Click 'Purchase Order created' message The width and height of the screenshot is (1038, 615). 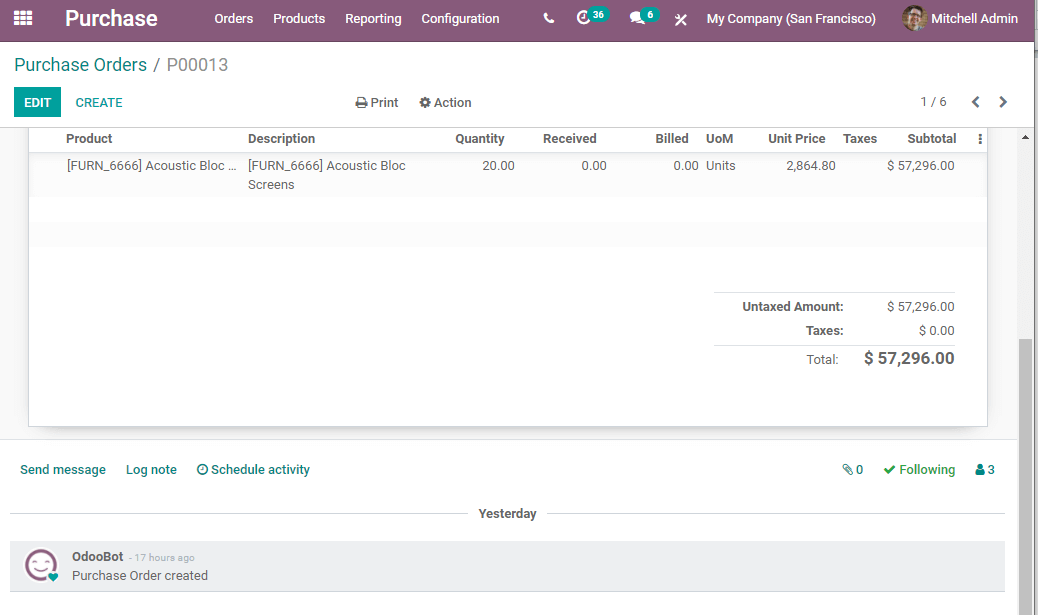tap(140, 576)
